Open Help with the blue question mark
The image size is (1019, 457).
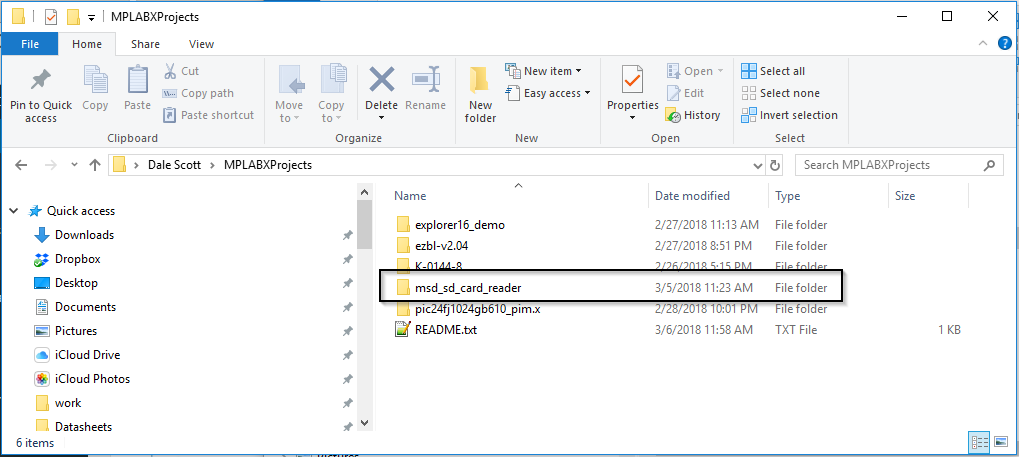click(x=1004, y=44)
